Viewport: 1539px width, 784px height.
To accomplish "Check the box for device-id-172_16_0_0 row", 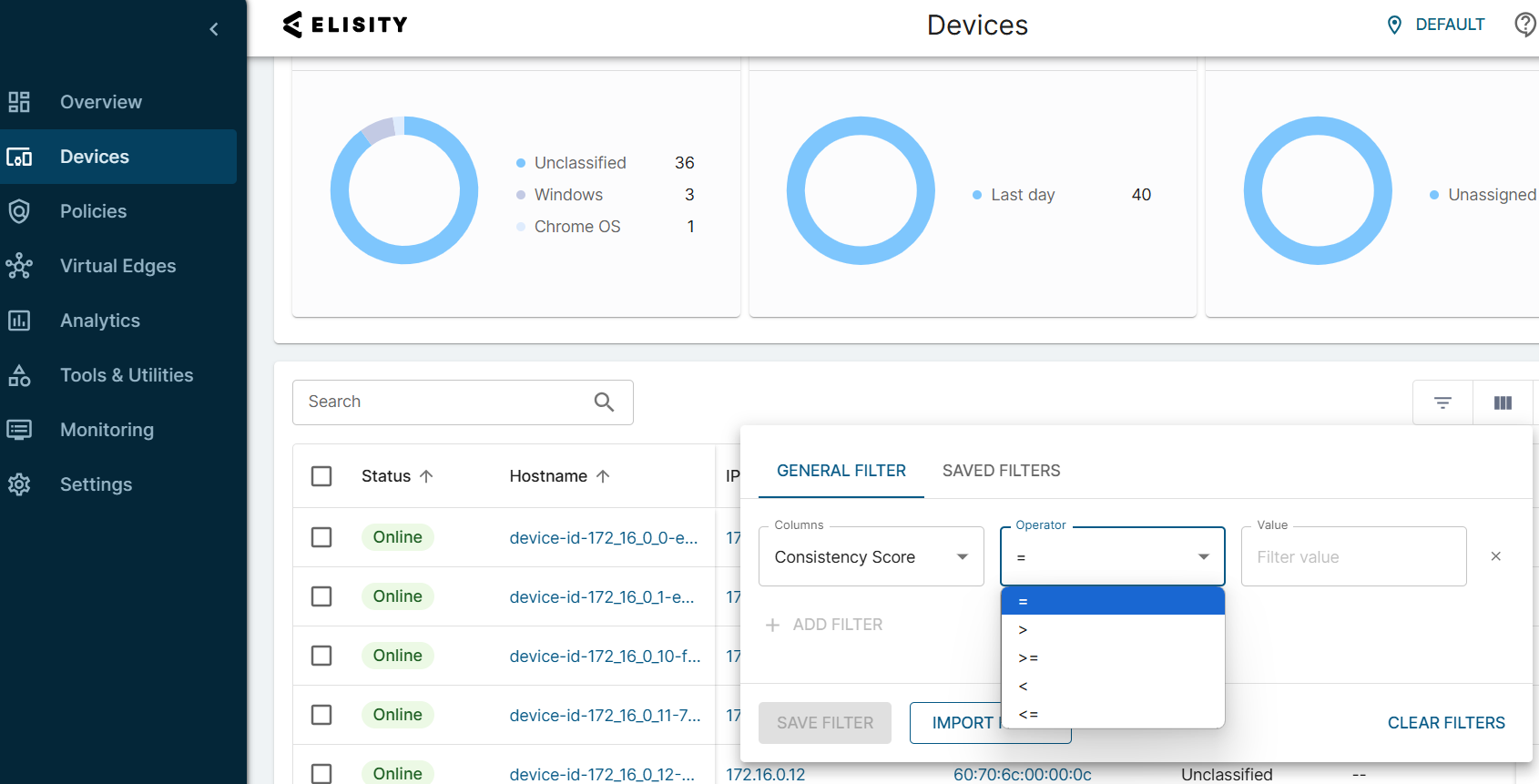I will [x=321, y=537].
